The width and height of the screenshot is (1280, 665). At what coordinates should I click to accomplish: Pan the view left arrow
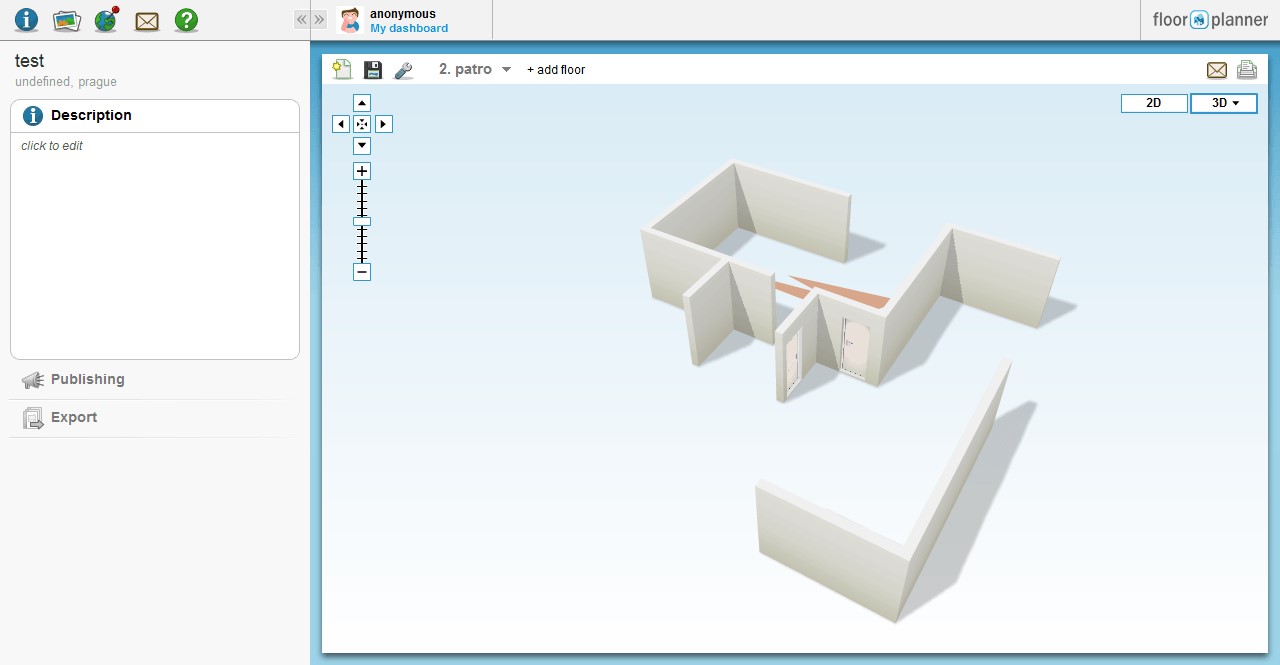click(341, 124)
